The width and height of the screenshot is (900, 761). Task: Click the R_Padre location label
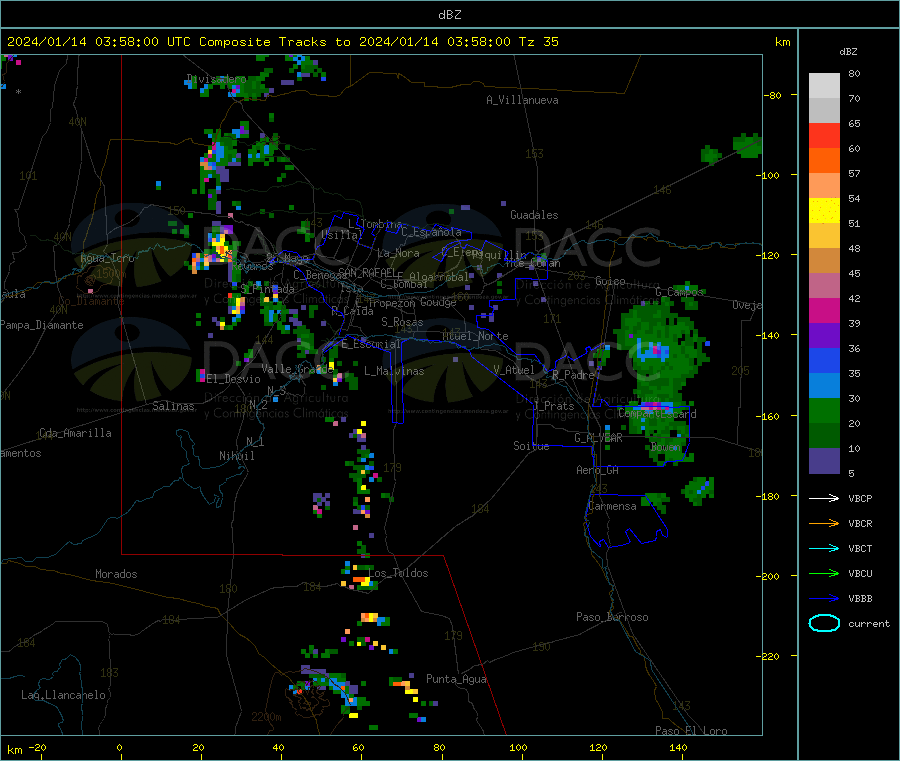point(573,375)
